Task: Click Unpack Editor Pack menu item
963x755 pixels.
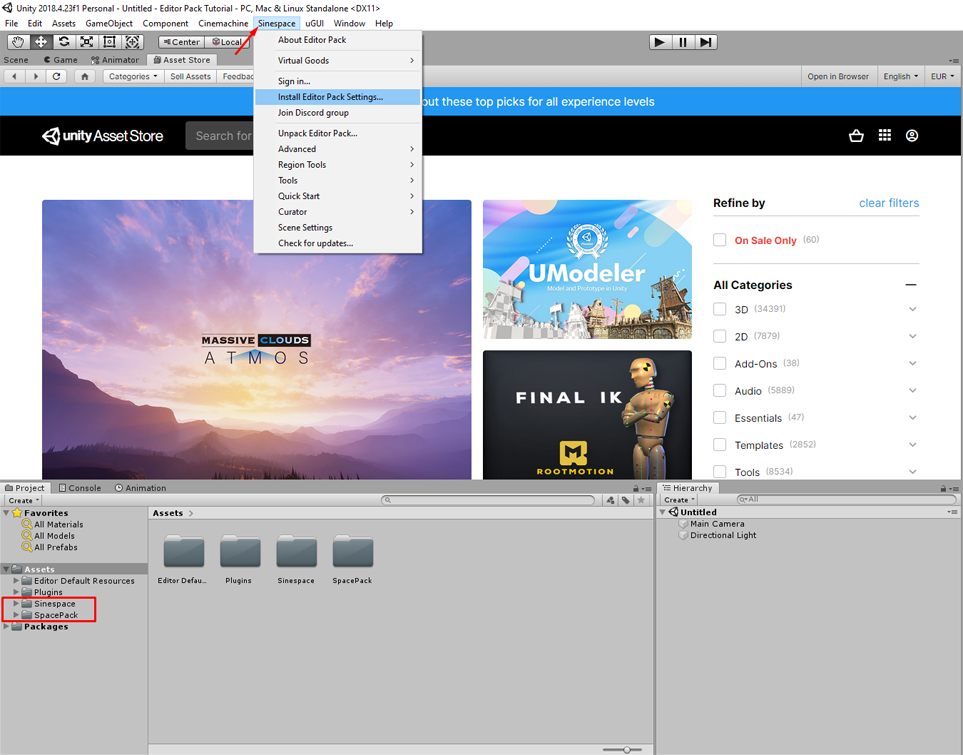Action: click(337, 133)
